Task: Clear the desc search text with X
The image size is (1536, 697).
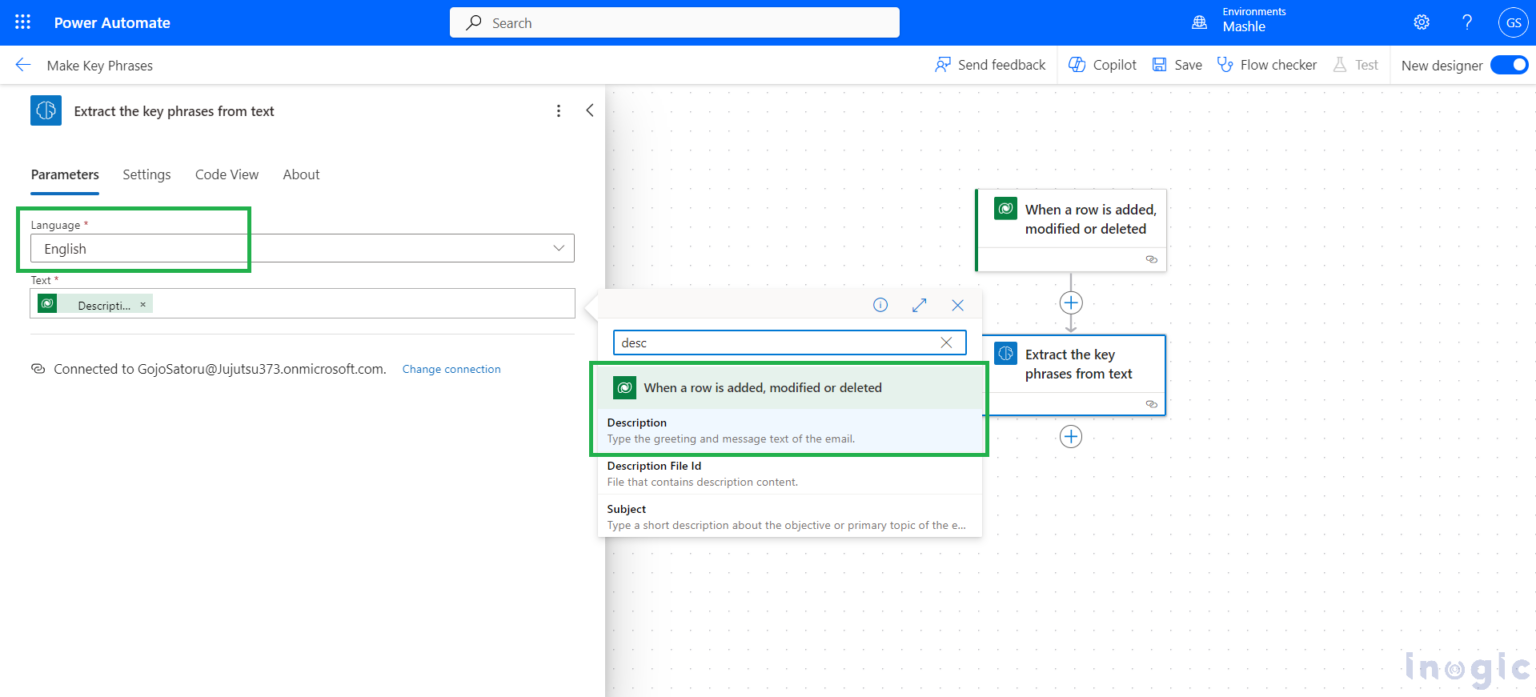Action: 946,343
